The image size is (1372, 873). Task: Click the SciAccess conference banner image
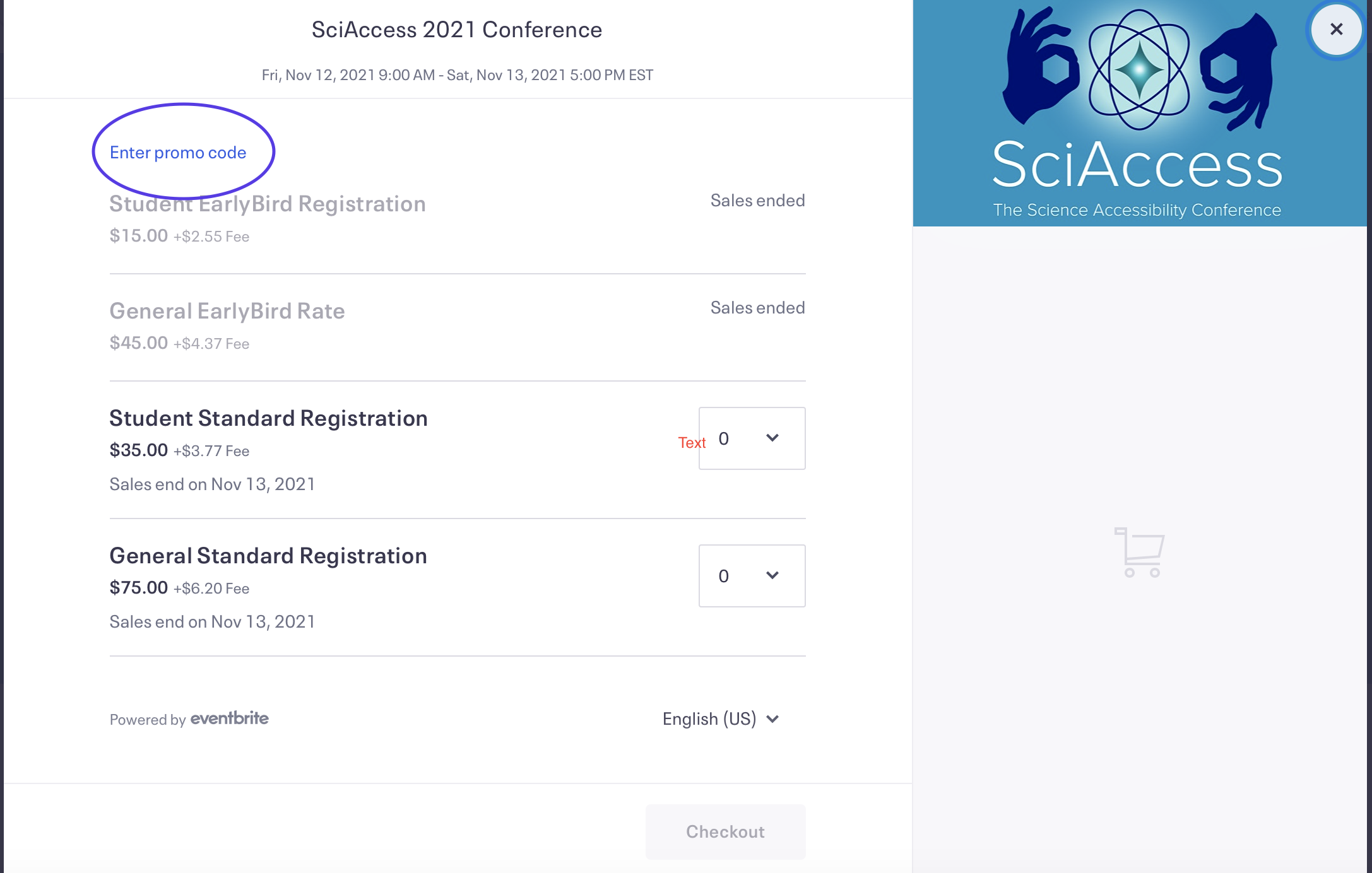click(1139, 113)
